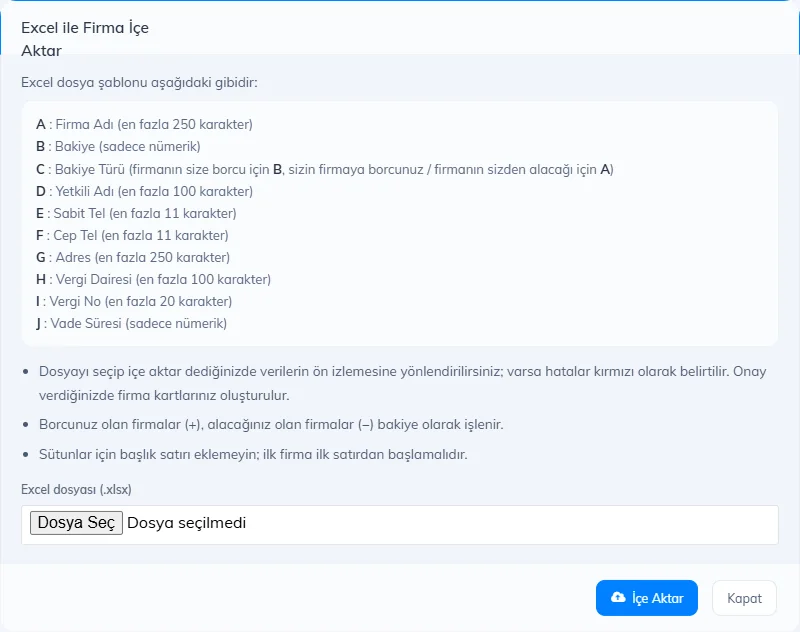Click the 'Borcunuz olan firmalar (+)' bullet note
Viewport: 800px width, 632px height.
(x=271, y=424)
